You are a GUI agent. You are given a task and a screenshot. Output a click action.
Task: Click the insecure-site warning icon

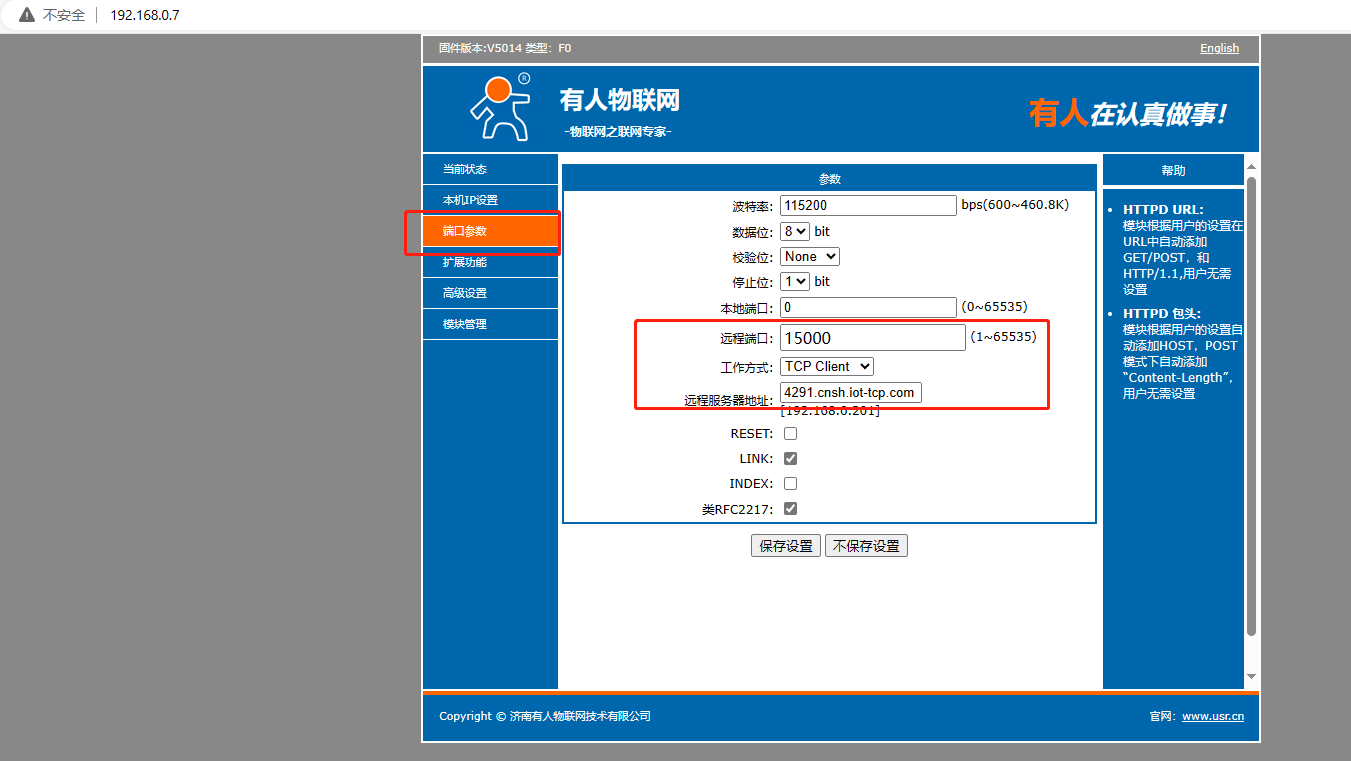[x=27, y=16]
